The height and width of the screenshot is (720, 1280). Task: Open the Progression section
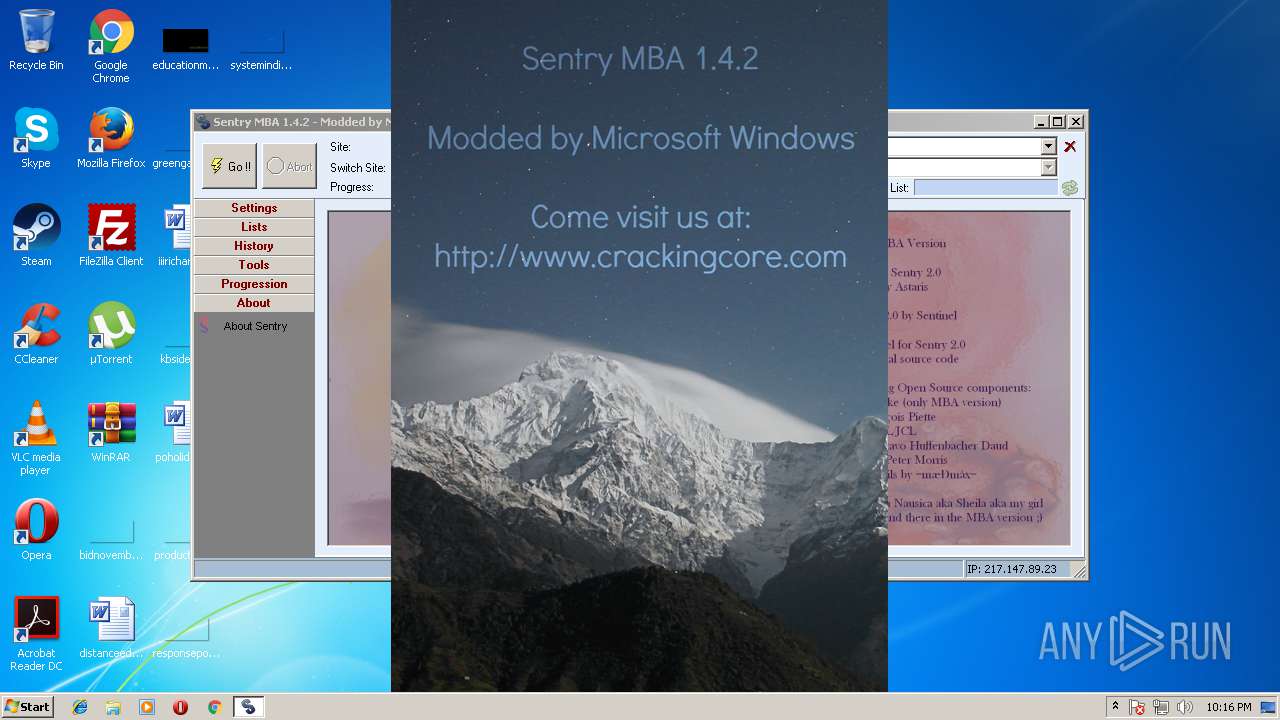(x=254, y=284)
